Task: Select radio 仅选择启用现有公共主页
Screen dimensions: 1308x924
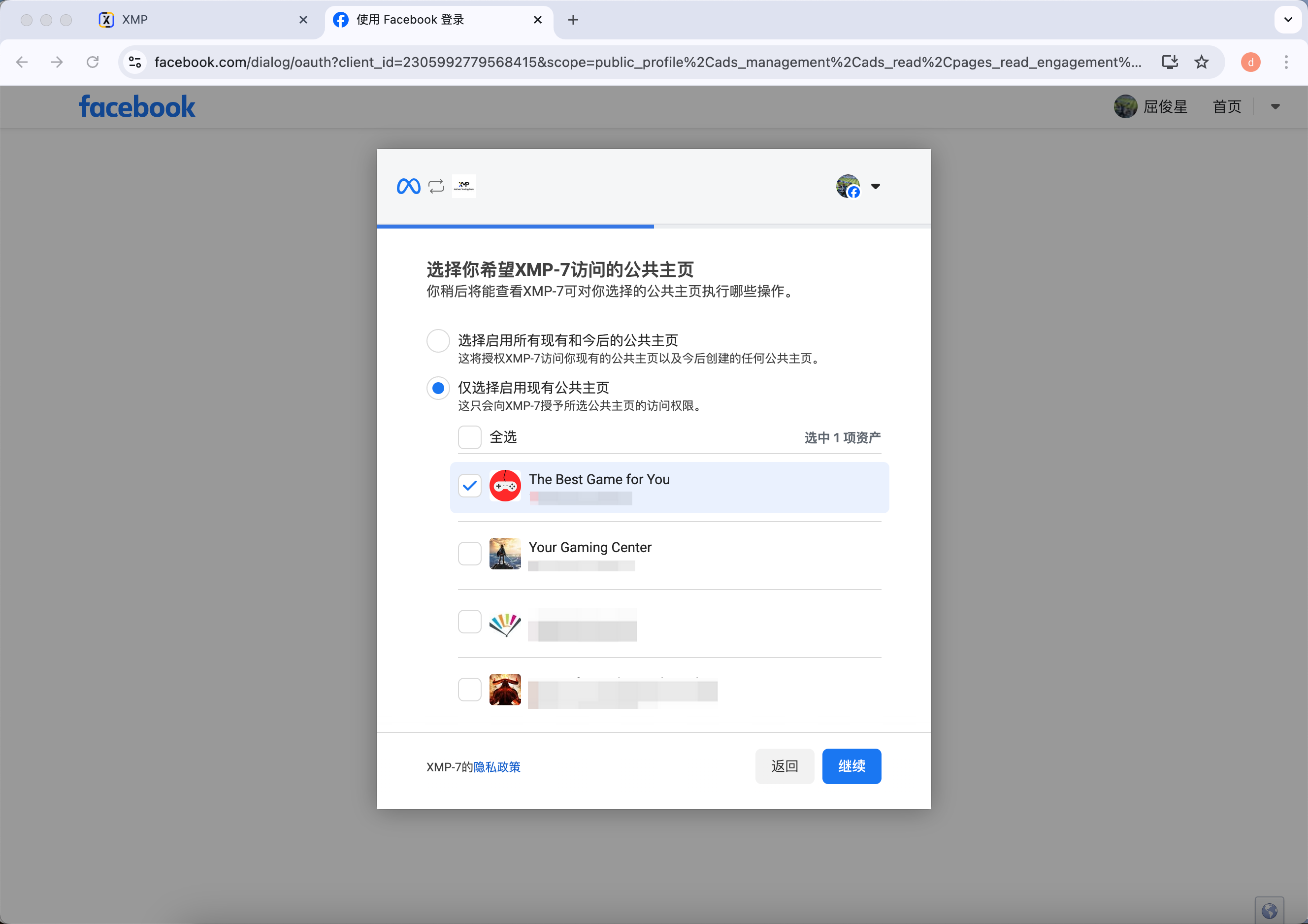Action: (438, 388)
